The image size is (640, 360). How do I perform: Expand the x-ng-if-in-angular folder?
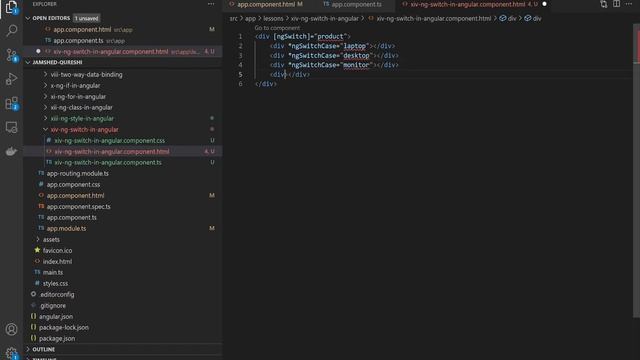[75, 86]
